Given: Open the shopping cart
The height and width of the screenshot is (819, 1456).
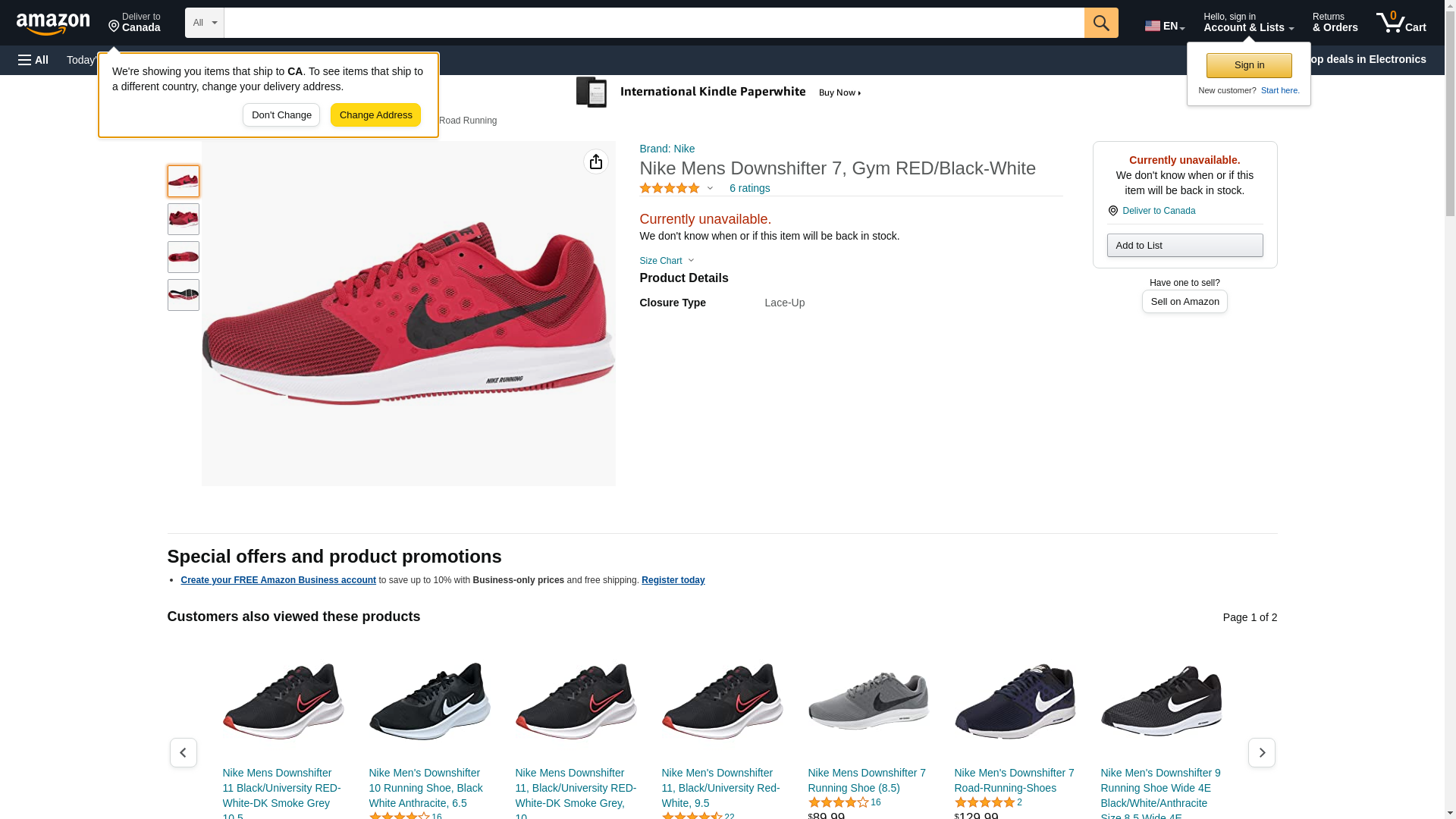Looking at the screenshot, I should click(x=1401, y=23).
